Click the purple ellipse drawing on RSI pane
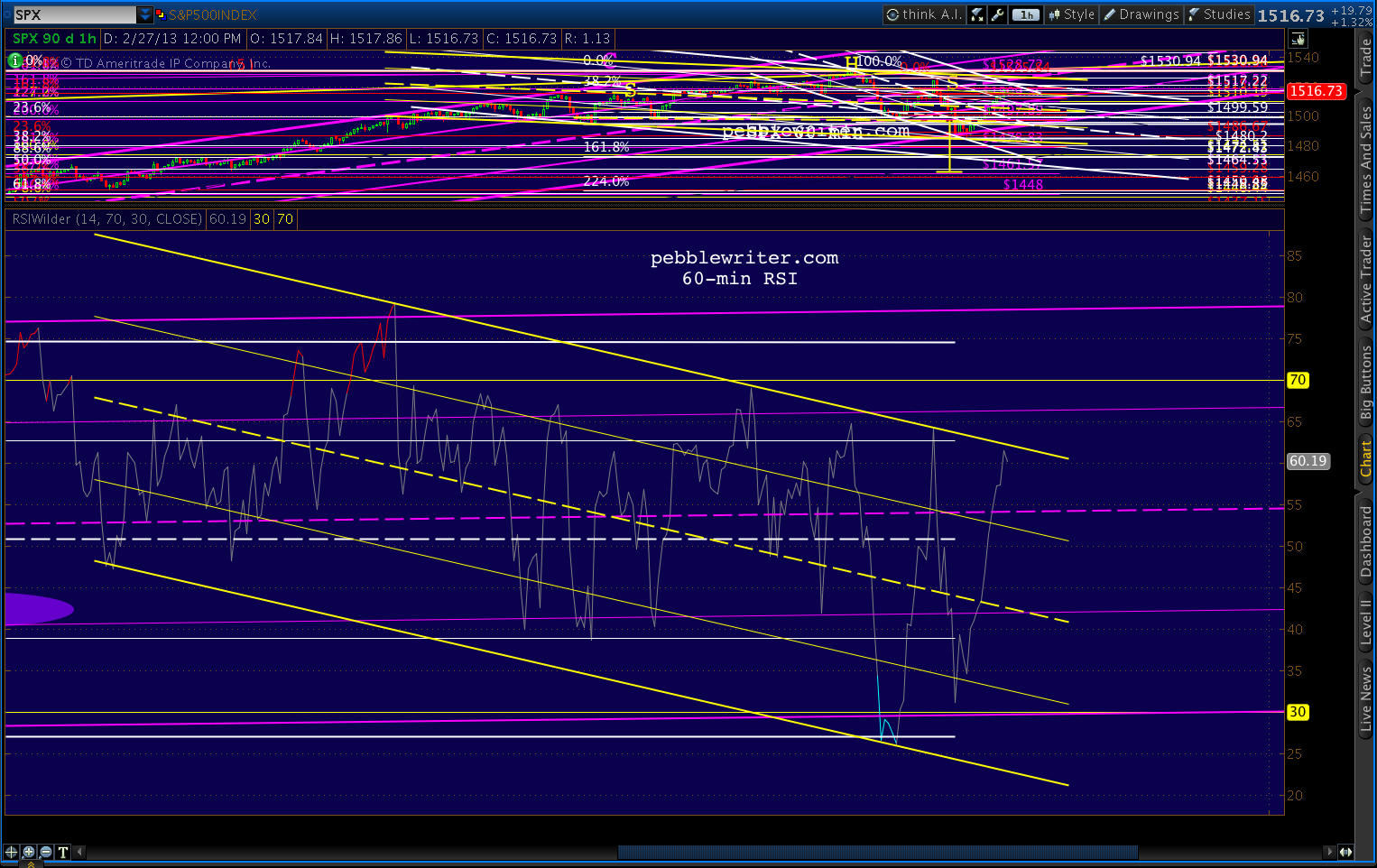This screenshot has height=868, width=1377. click(x=39, y=609)
